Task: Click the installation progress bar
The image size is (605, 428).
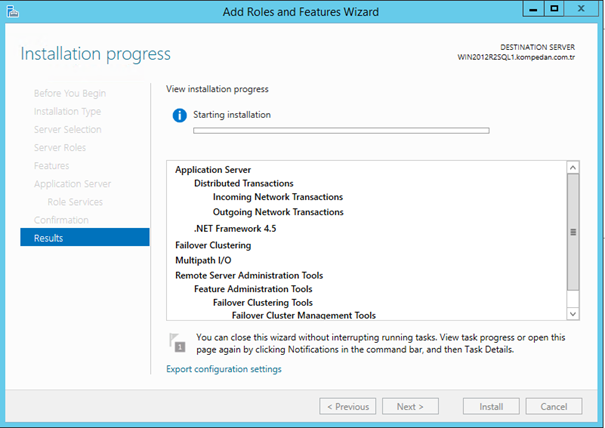Action: click(340, 130)
